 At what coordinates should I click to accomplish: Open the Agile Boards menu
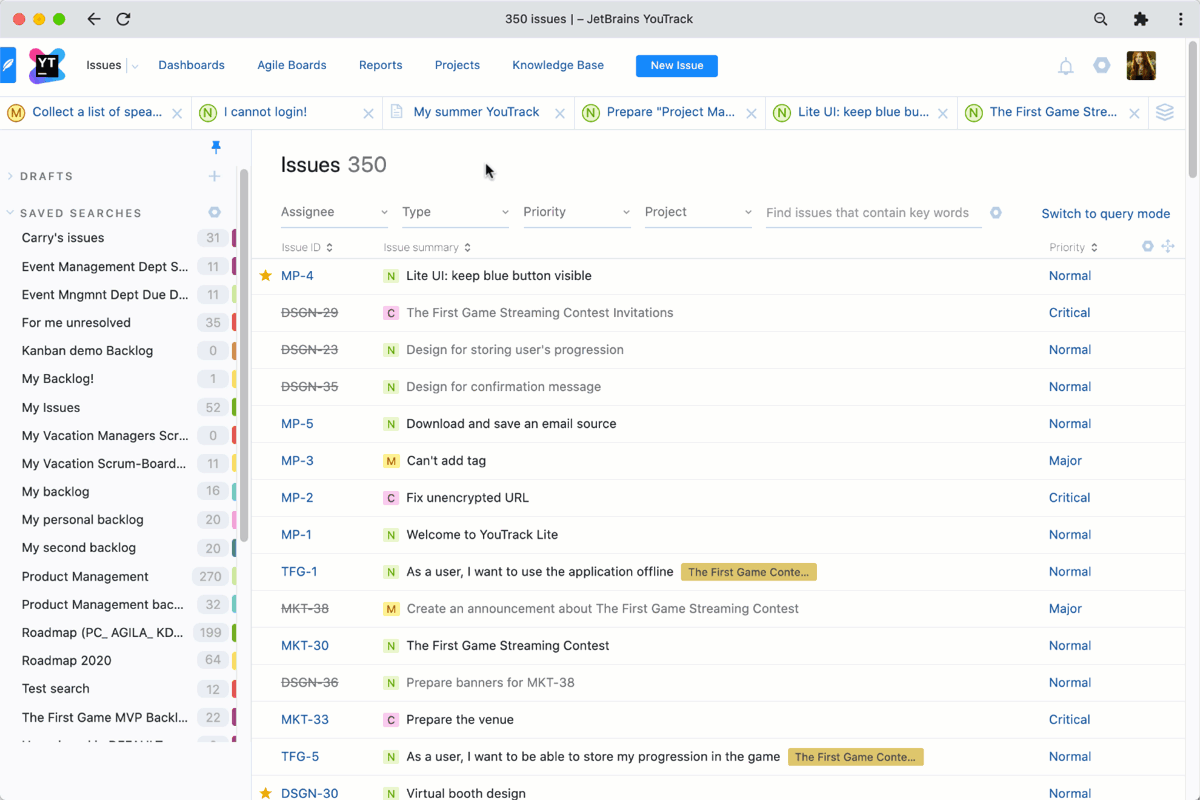tap(292, 65)
